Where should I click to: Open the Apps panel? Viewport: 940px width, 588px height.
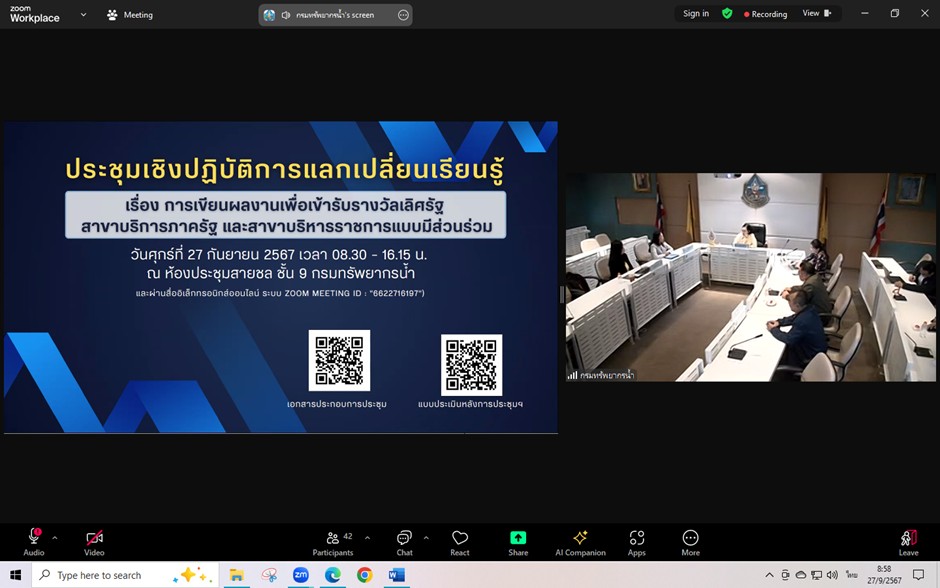pos(637,541)
